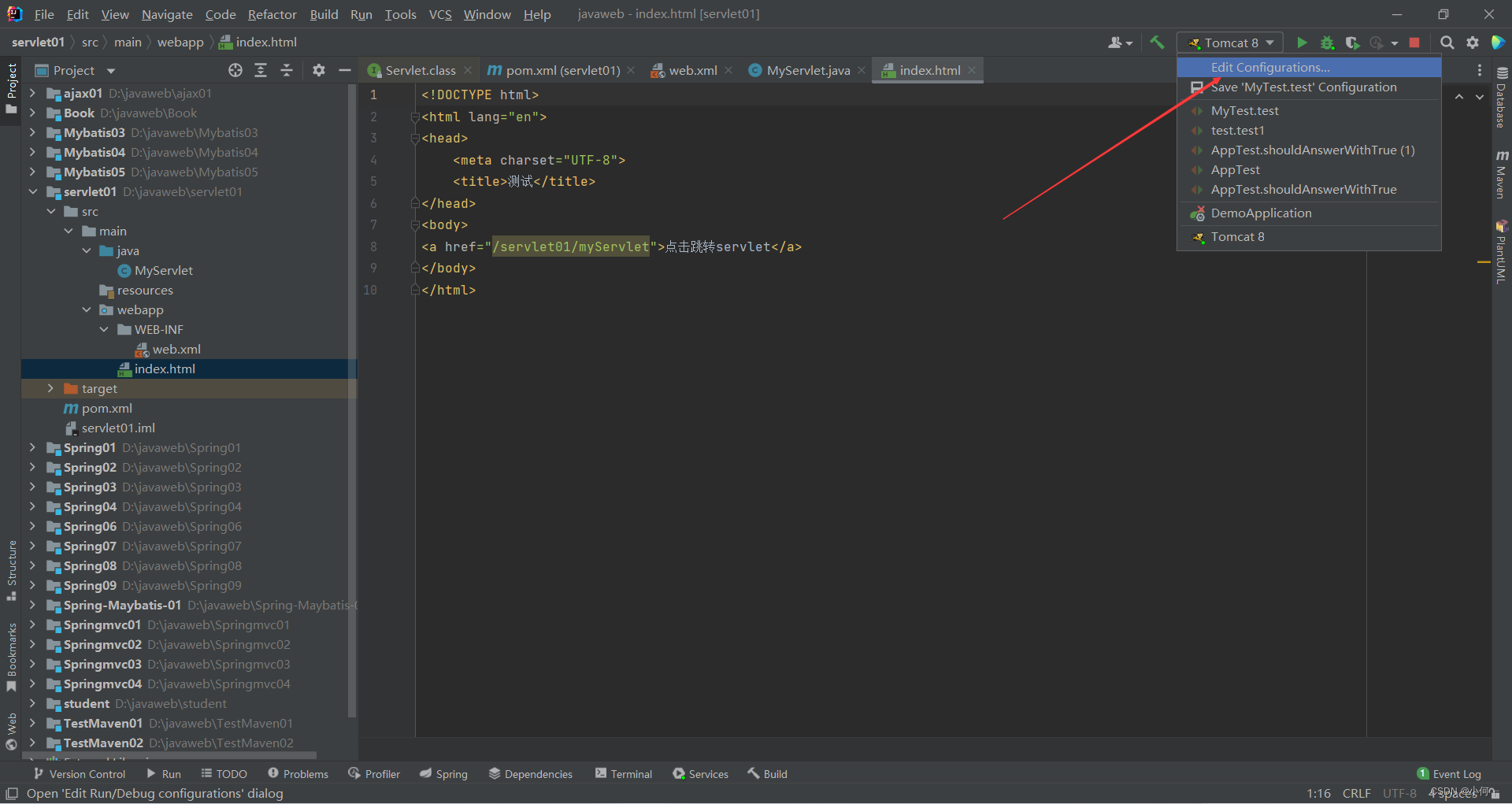
Task: Open the Event Log
Action: point(1449,774)
